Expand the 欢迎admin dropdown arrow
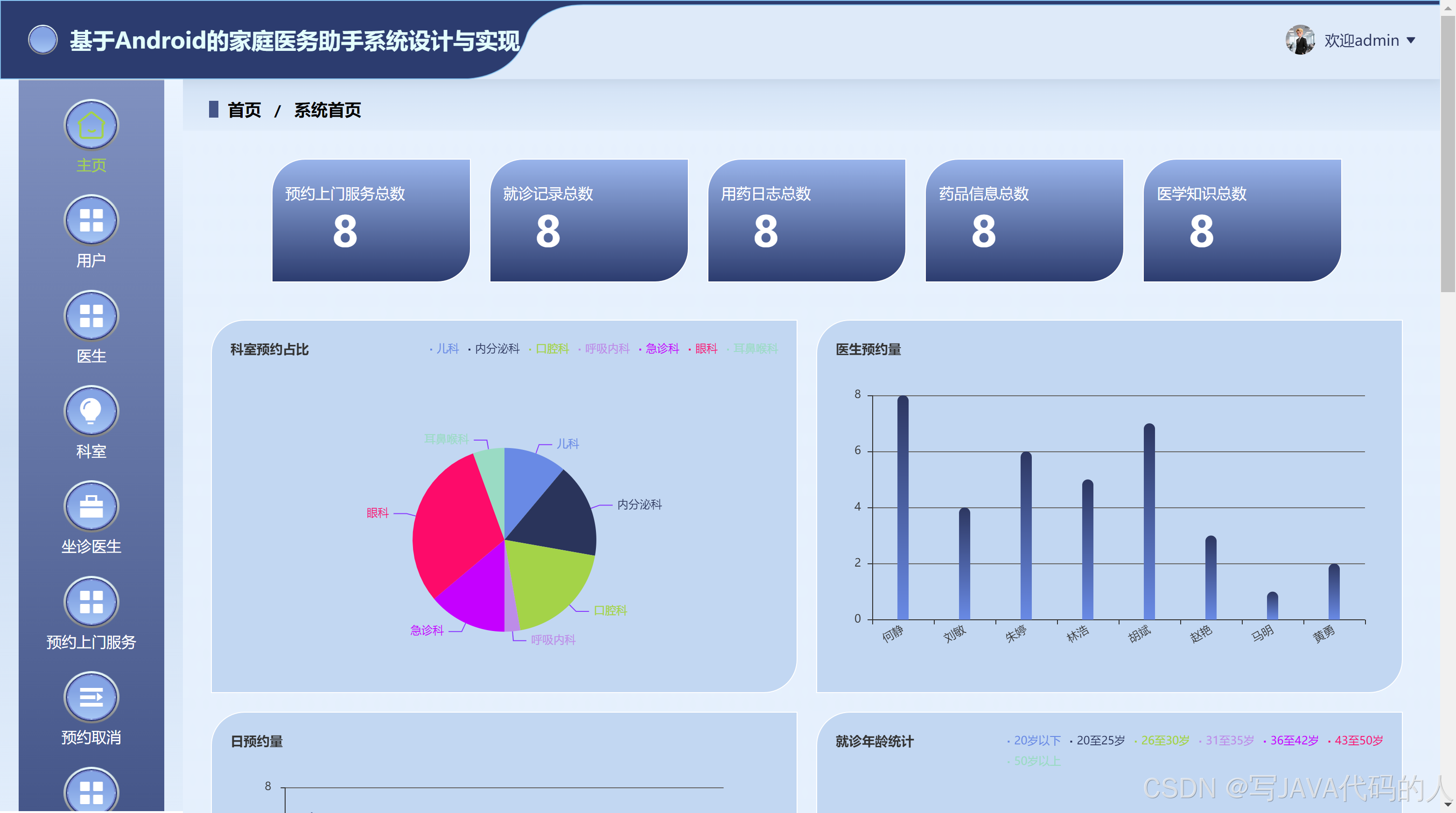Viewport: 1456px width, 813px height. point(1411,41)
